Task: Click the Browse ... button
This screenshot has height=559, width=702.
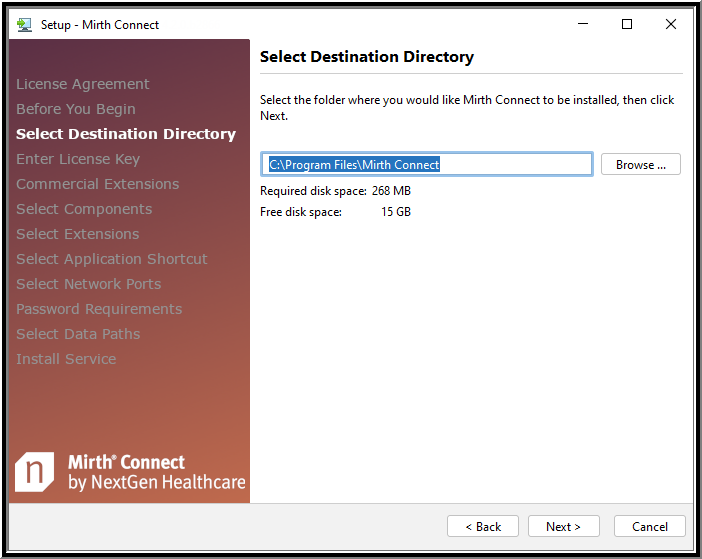Action: tap(640, 164)
